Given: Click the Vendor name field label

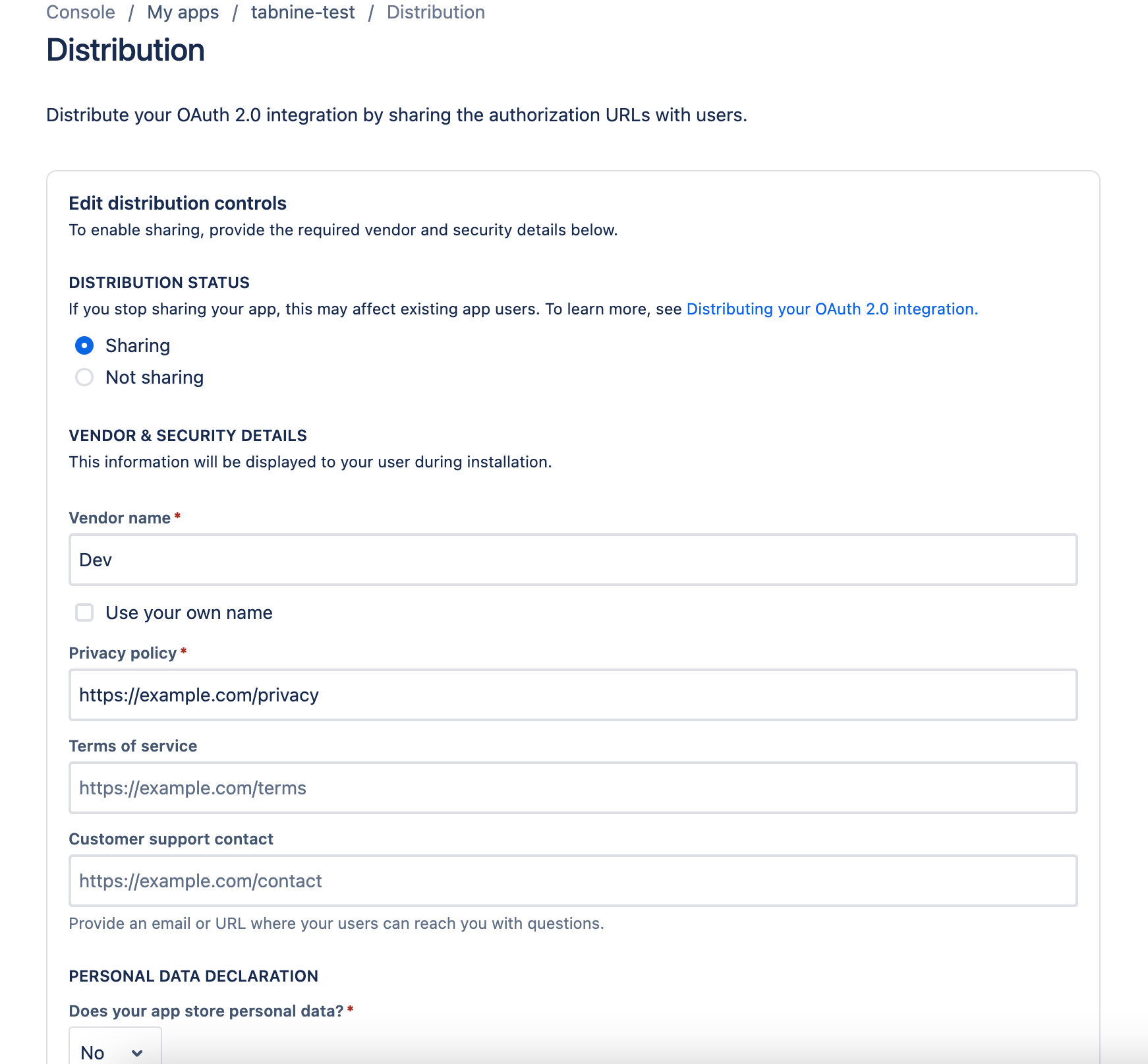Looking at the screenshot, I should coord(120,518).
